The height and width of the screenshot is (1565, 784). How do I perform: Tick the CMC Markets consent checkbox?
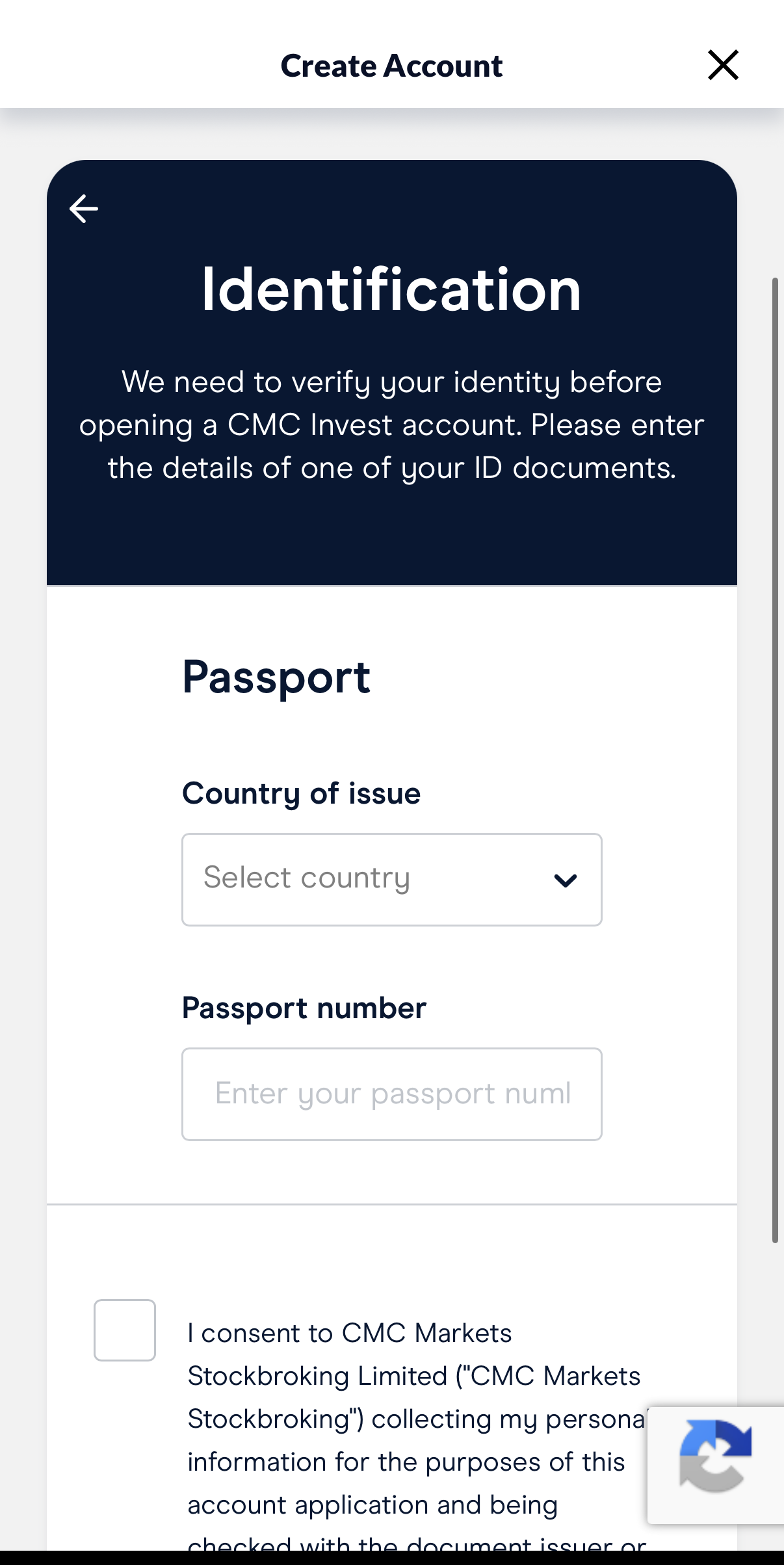(125, 1330)
